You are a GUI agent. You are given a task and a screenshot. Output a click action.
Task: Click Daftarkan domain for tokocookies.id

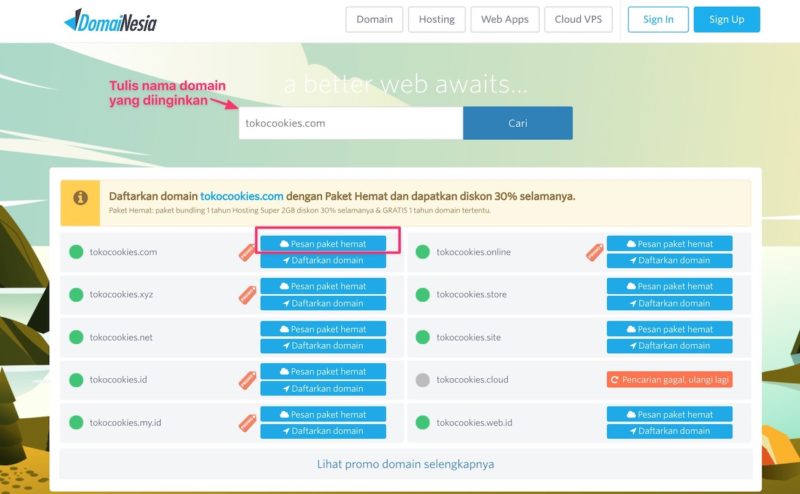point(323,388)
